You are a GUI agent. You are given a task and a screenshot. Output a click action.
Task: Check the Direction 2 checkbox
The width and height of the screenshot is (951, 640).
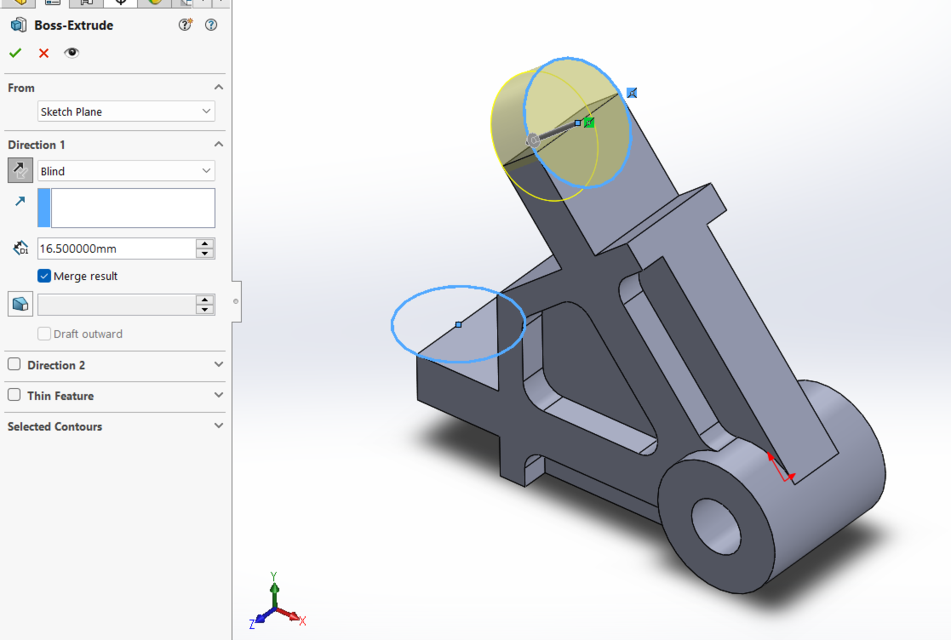(13, 365)
